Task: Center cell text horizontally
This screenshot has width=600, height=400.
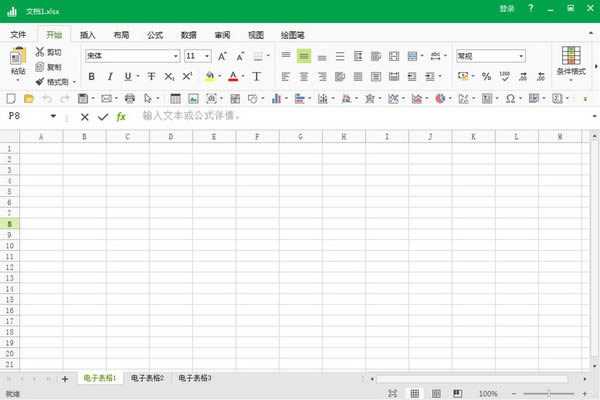Action: (x=304, y=77)
